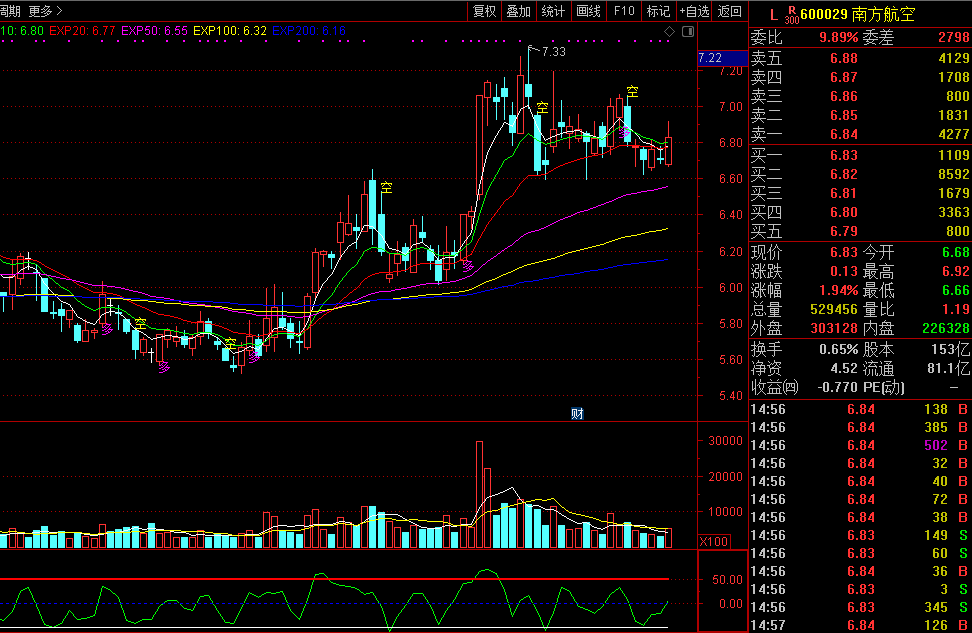Select the 买一 bid row at 6.83

[x=860, y=156]
